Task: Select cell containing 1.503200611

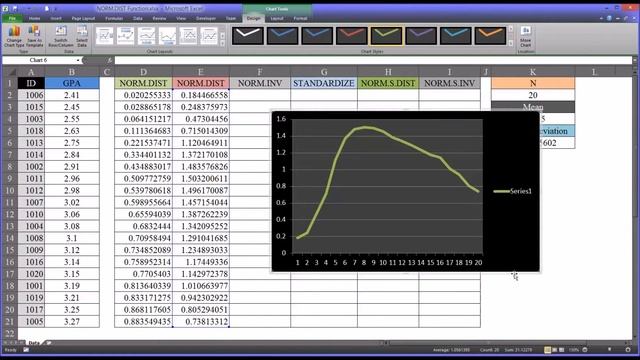Action: tap(201, 179)
